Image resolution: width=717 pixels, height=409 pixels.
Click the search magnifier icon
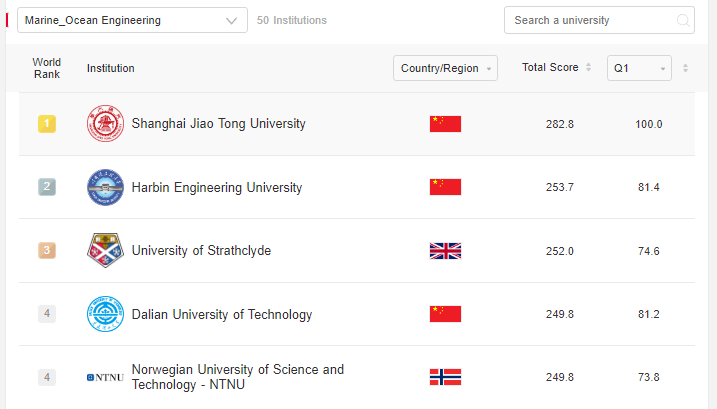pyautogui.click(x=683, y=21)
